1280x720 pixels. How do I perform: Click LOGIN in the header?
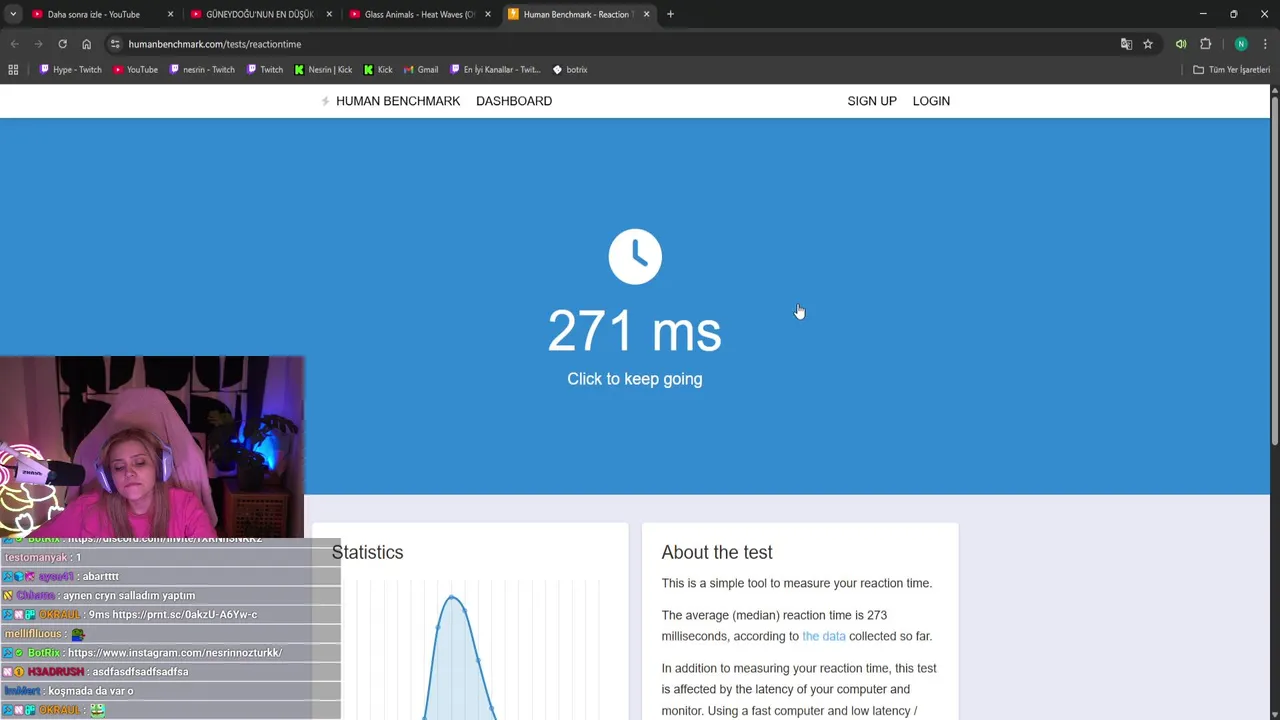tap(931, 101)
